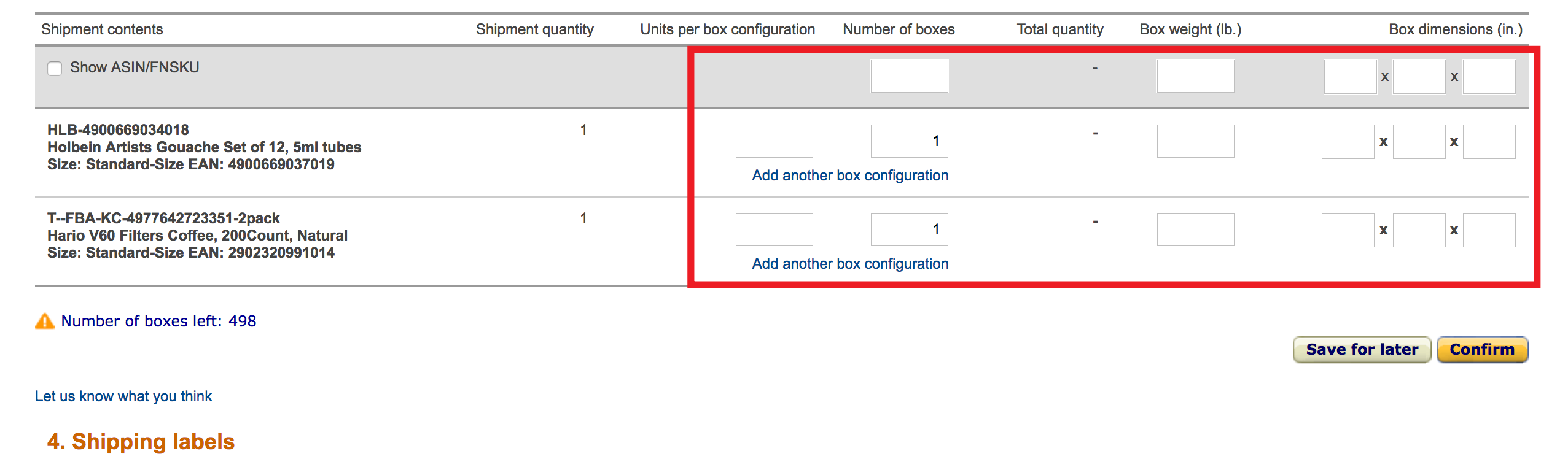Click first box dimension field in Holbein row
Screen dimensions: 1568x459
coord(1348,142)
